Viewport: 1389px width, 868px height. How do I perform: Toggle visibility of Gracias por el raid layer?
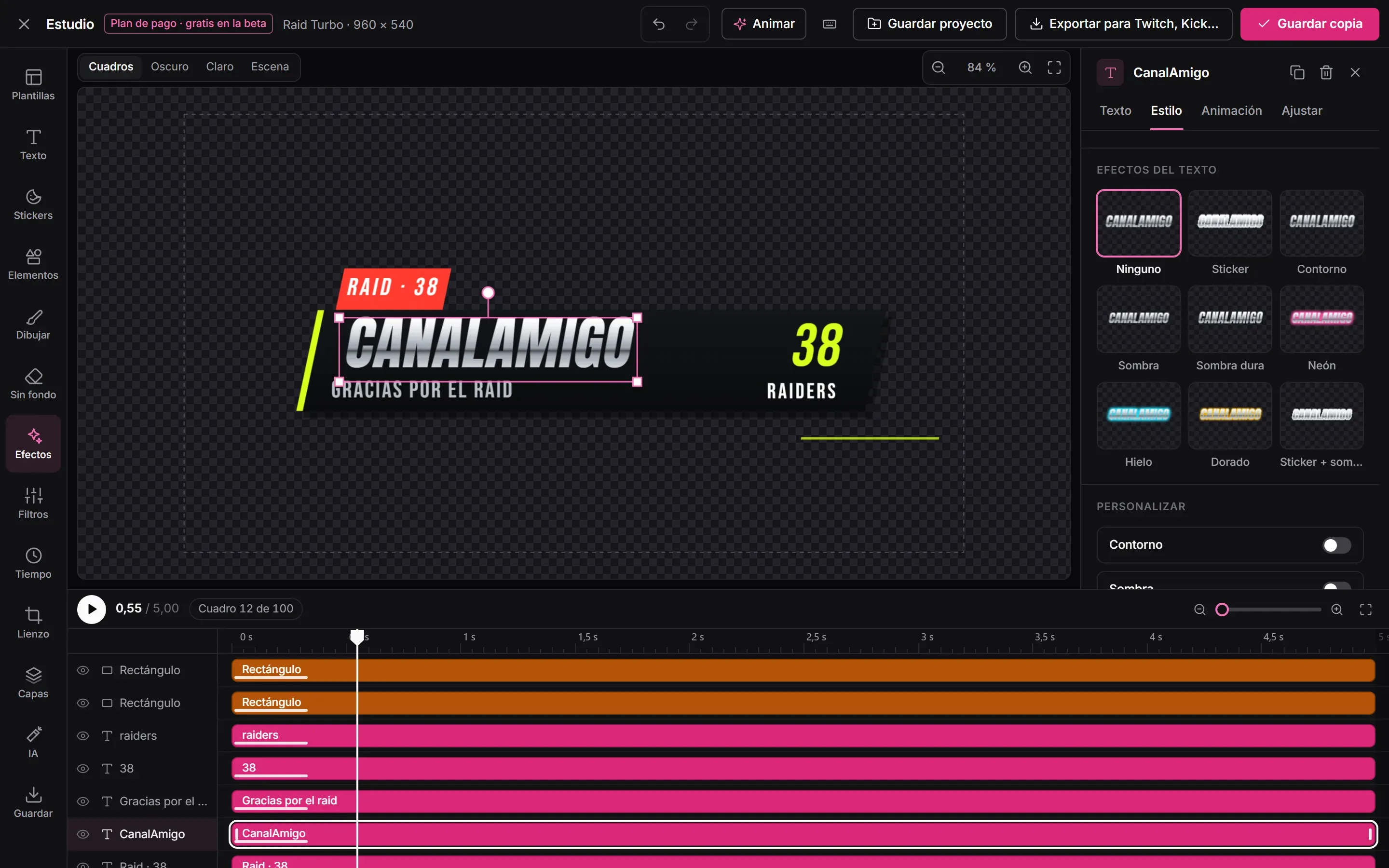pos(83,801)
